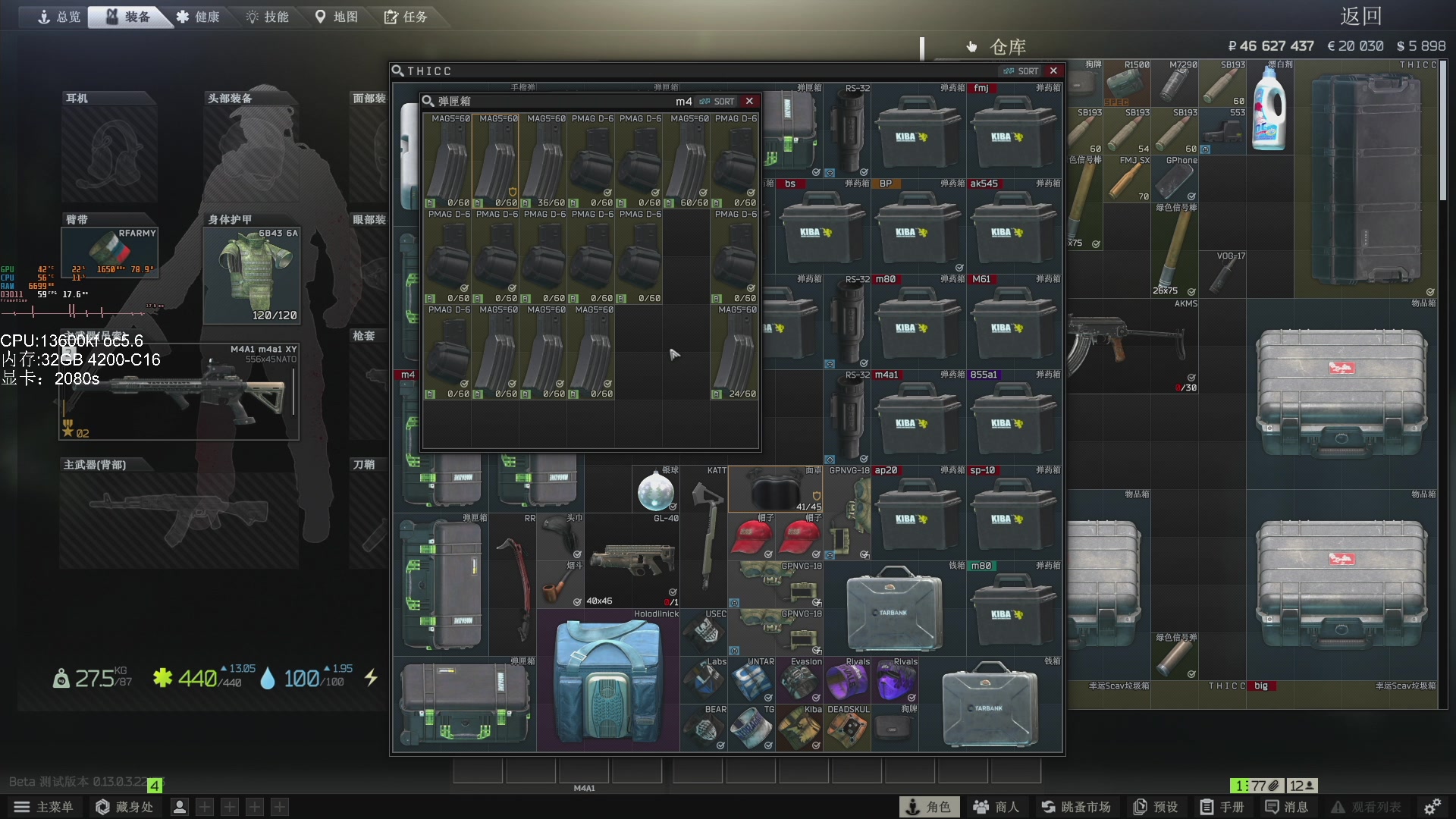This screenshot has width=1456, height=819.
Task: Open the 手册 handbook
Action: [1222, 807]
